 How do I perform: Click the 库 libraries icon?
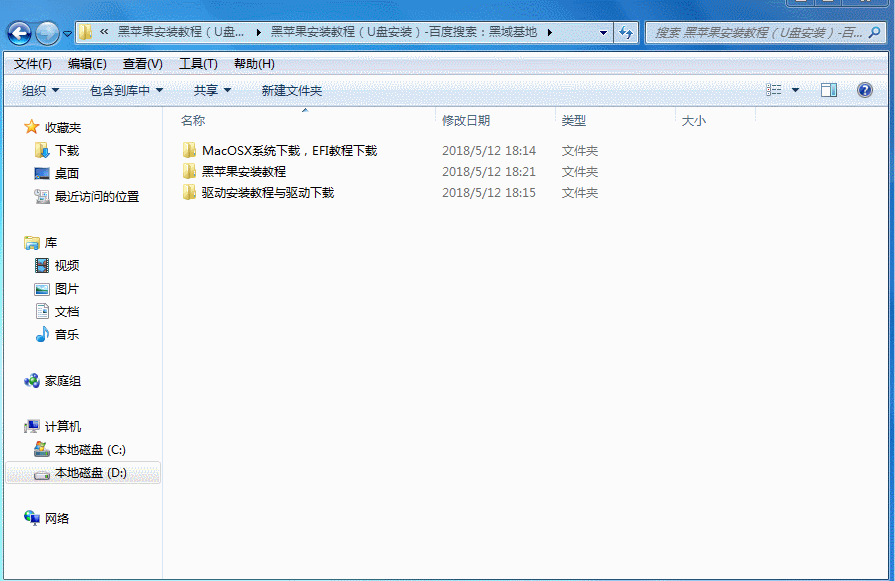pyautogui.click(x=32, y=243)
